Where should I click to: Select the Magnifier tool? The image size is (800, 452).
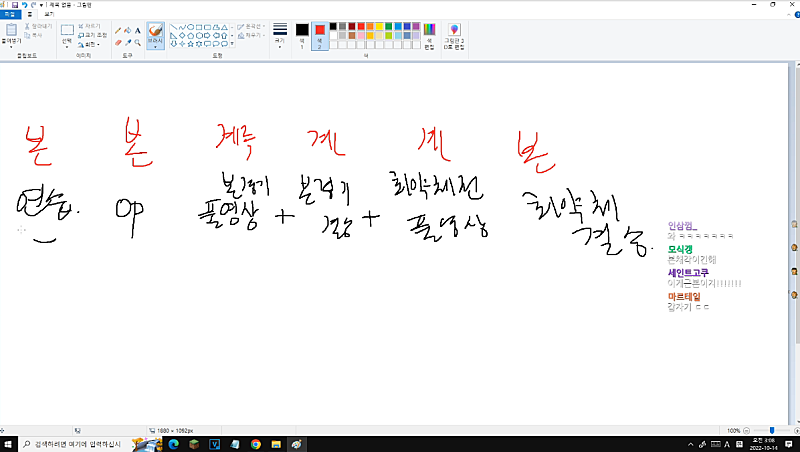click(137, 43)
